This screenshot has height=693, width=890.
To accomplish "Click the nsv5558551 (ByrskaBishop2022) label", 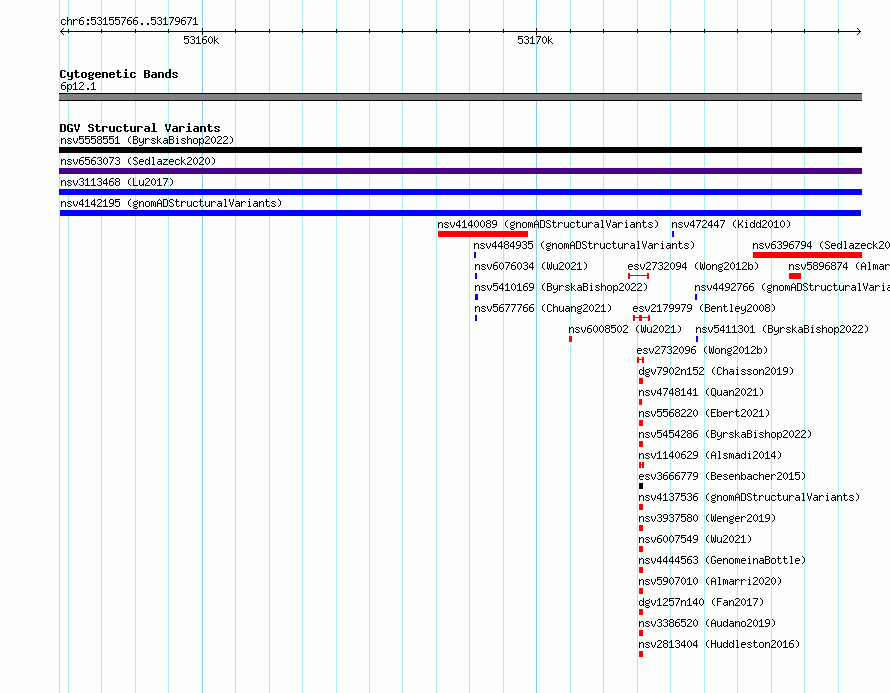I will pos(147,140).
